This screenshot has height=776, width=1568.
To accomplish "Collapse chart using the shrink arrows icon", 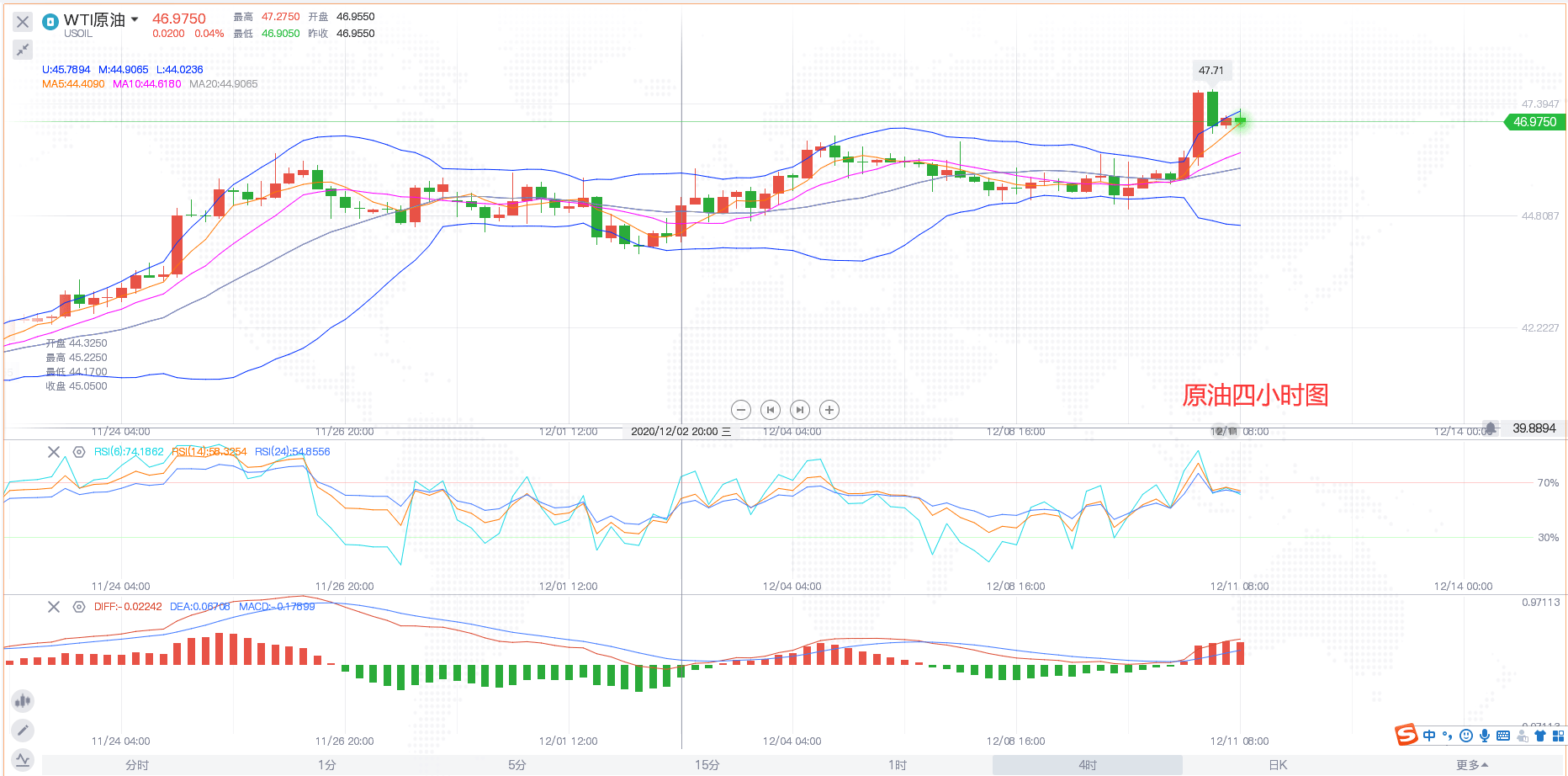I will coord(23,50).
